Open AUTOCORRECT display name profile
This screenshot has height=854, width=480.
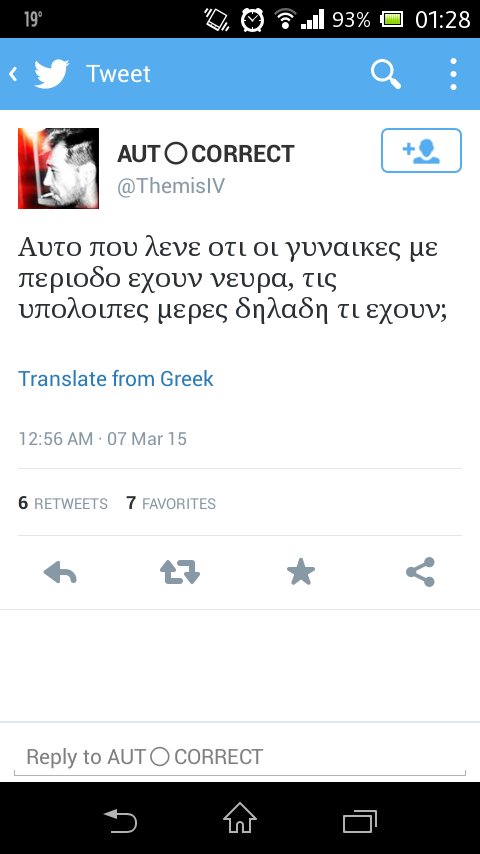pyautogui.click(x=205, y=154)
